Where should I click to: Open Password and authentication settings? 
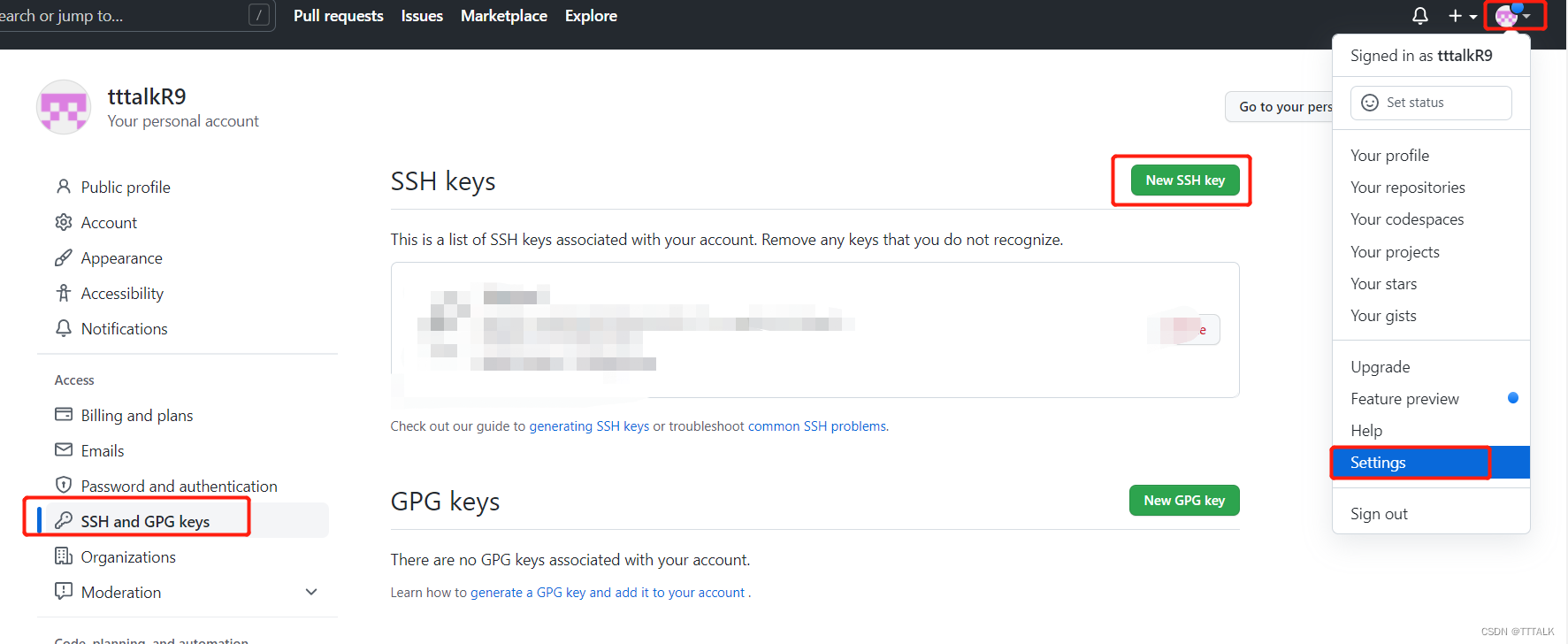coord(180,486)
